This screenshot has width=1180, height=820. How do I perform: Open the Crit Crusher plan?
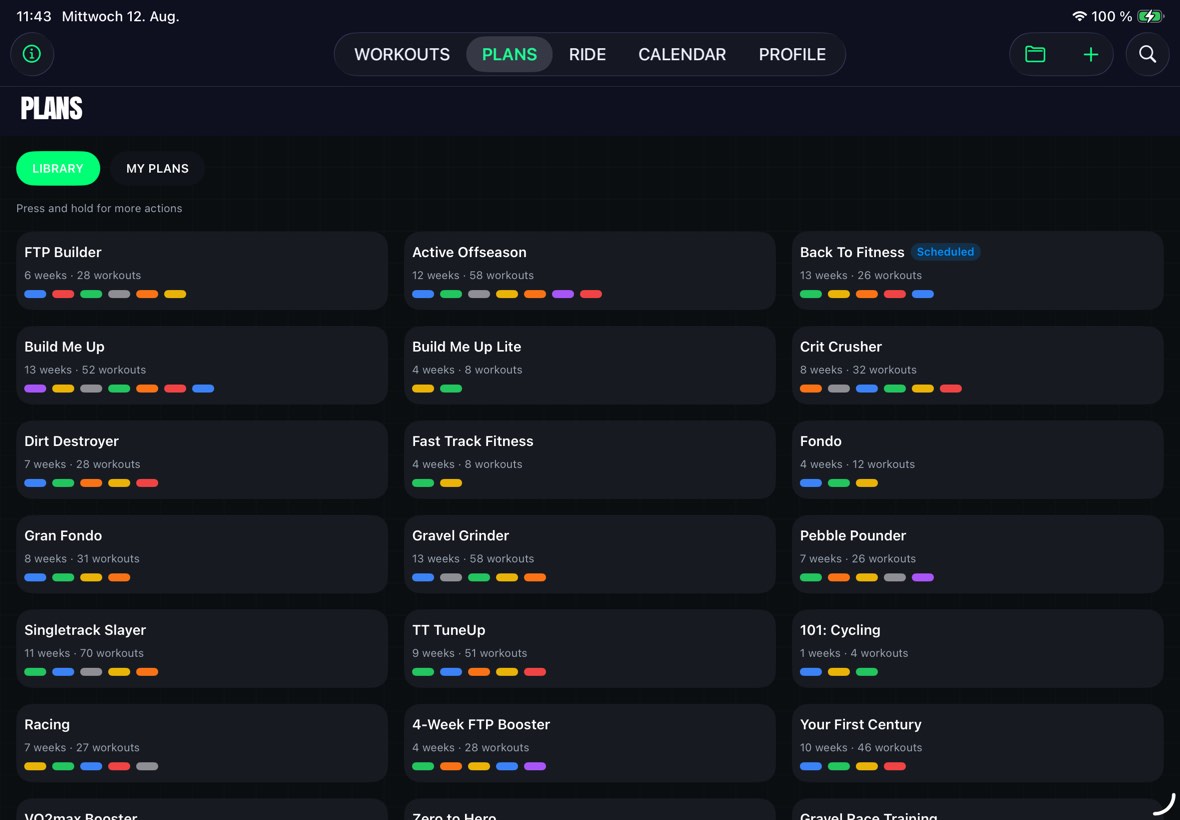978,365
